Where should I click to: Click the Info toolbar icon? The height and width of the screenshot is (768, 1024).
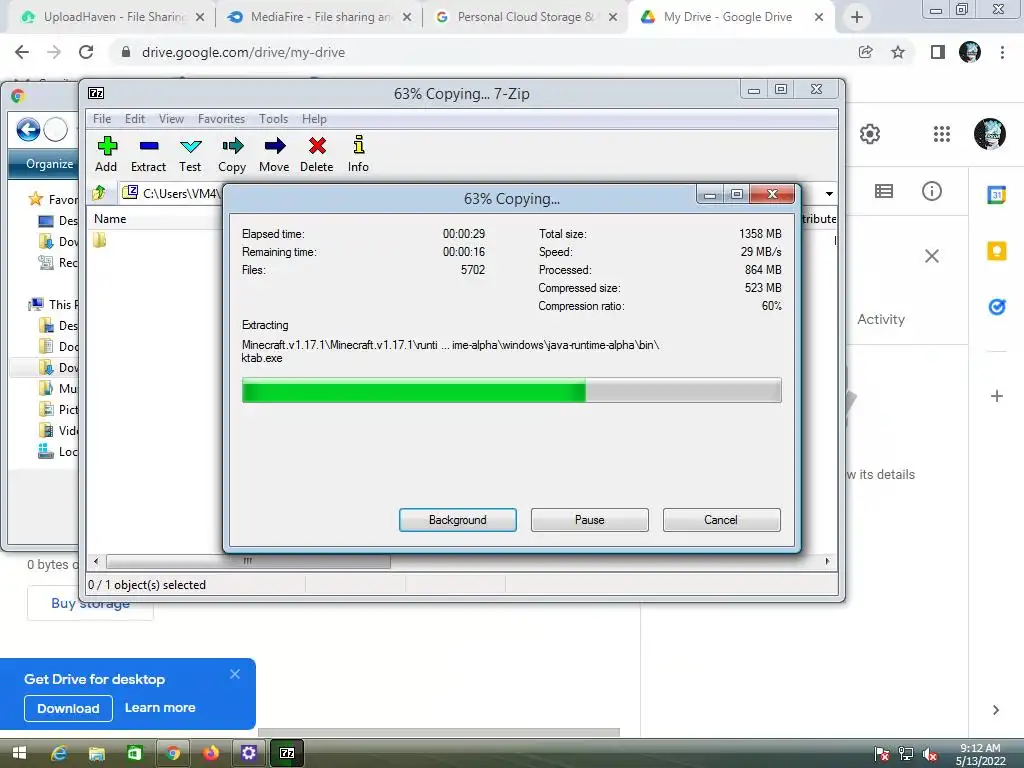(358, 154)
